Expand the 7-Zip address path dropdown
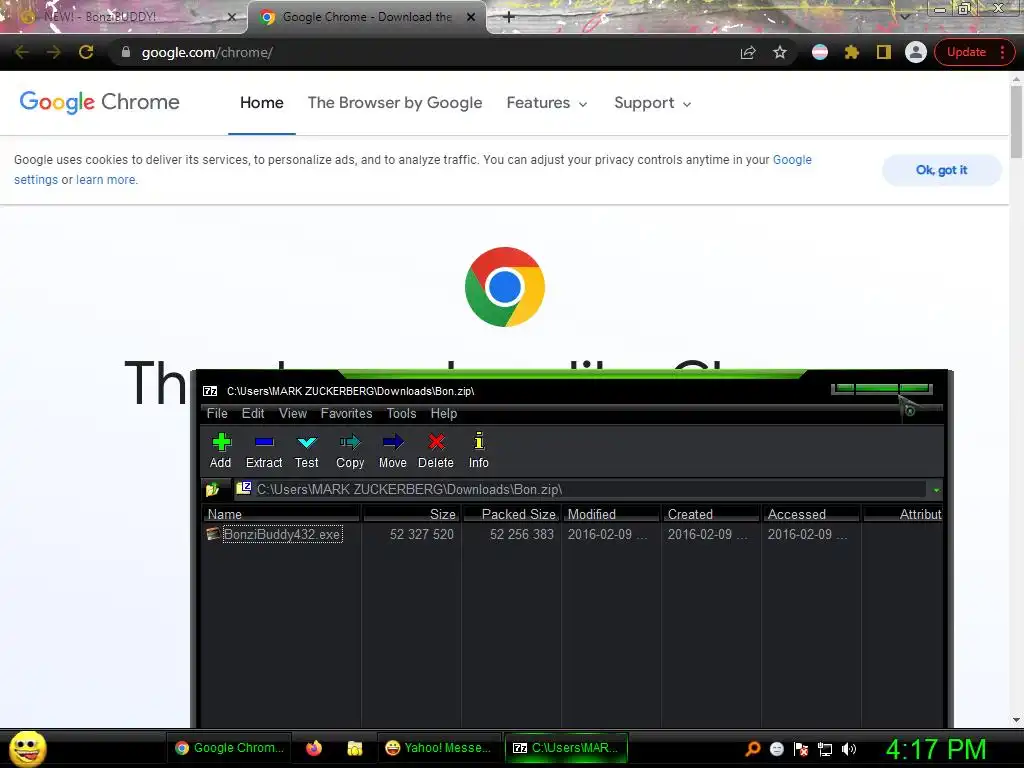The image size is (1024, 768). pyautogui.click(x=936, y=490)
